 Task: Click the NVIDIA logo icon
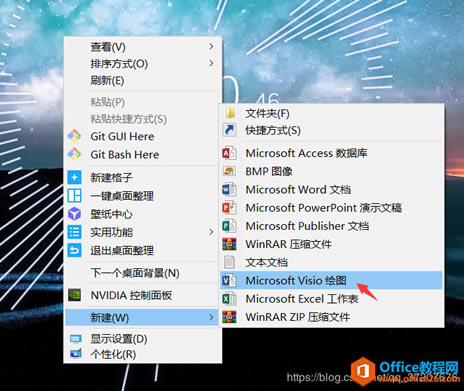tap(74, 295)
